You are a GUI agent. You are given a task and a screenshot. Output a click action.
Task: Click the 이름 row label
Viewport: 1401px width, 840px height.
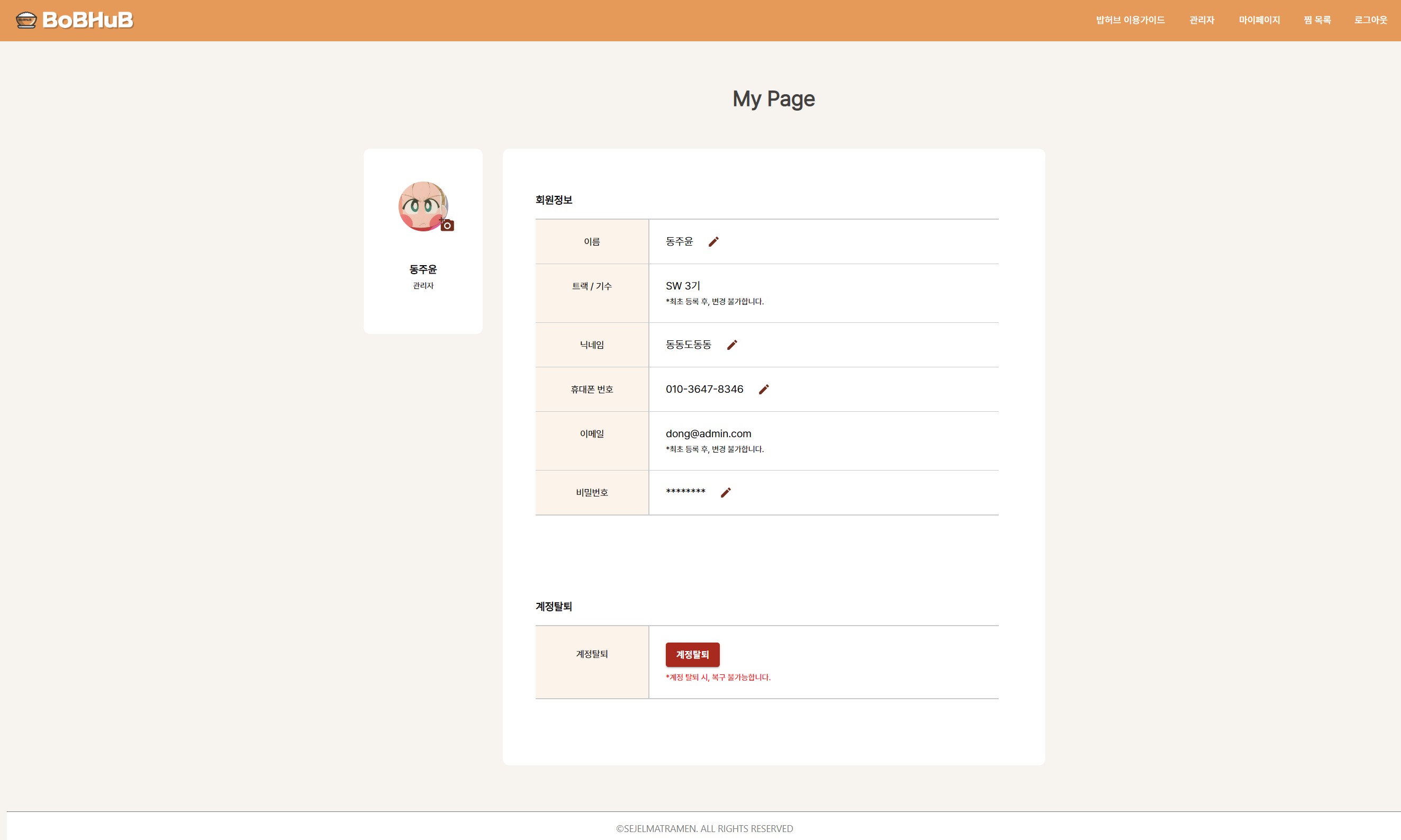592,242
